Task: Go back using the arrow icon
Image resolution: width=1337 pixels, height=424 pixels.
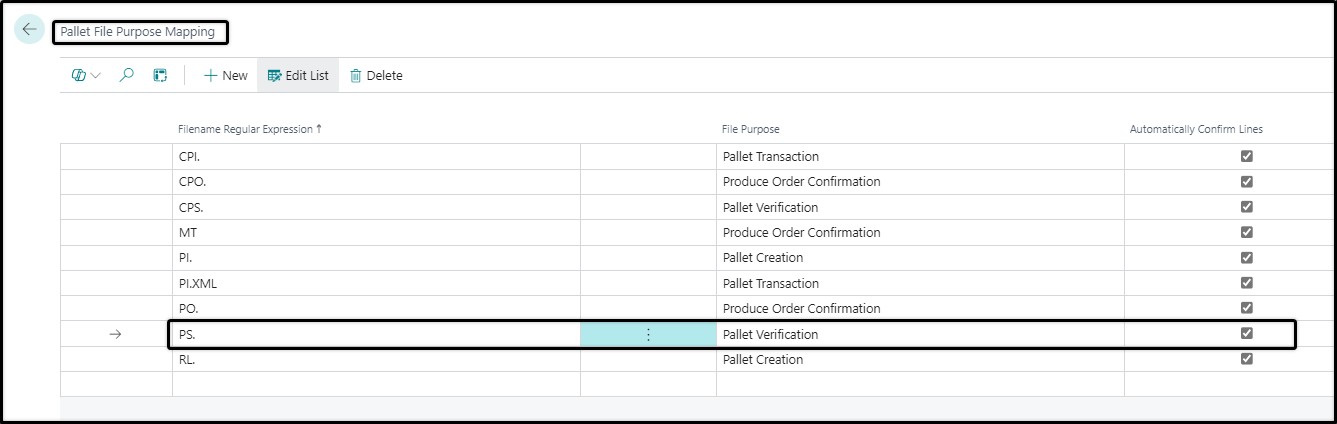Action: tap(28, 30)
